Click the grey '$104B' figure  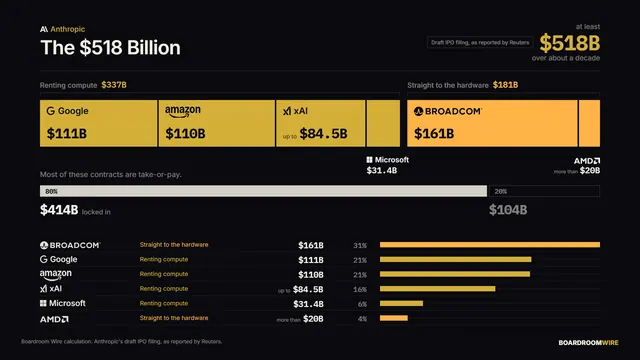(508, 210)
